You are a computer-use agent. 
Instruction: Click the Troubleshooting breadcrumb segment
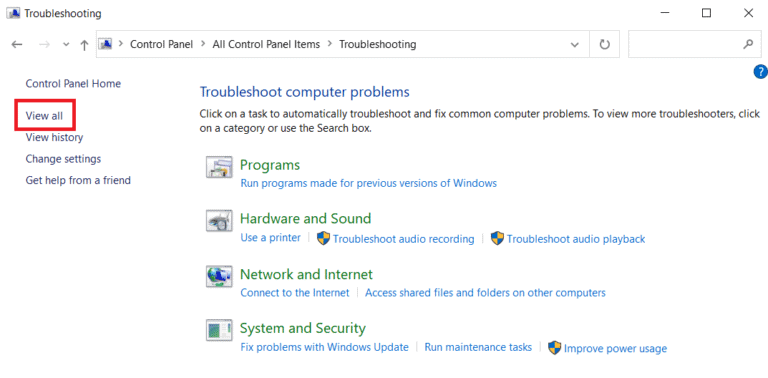coord(378,44)
